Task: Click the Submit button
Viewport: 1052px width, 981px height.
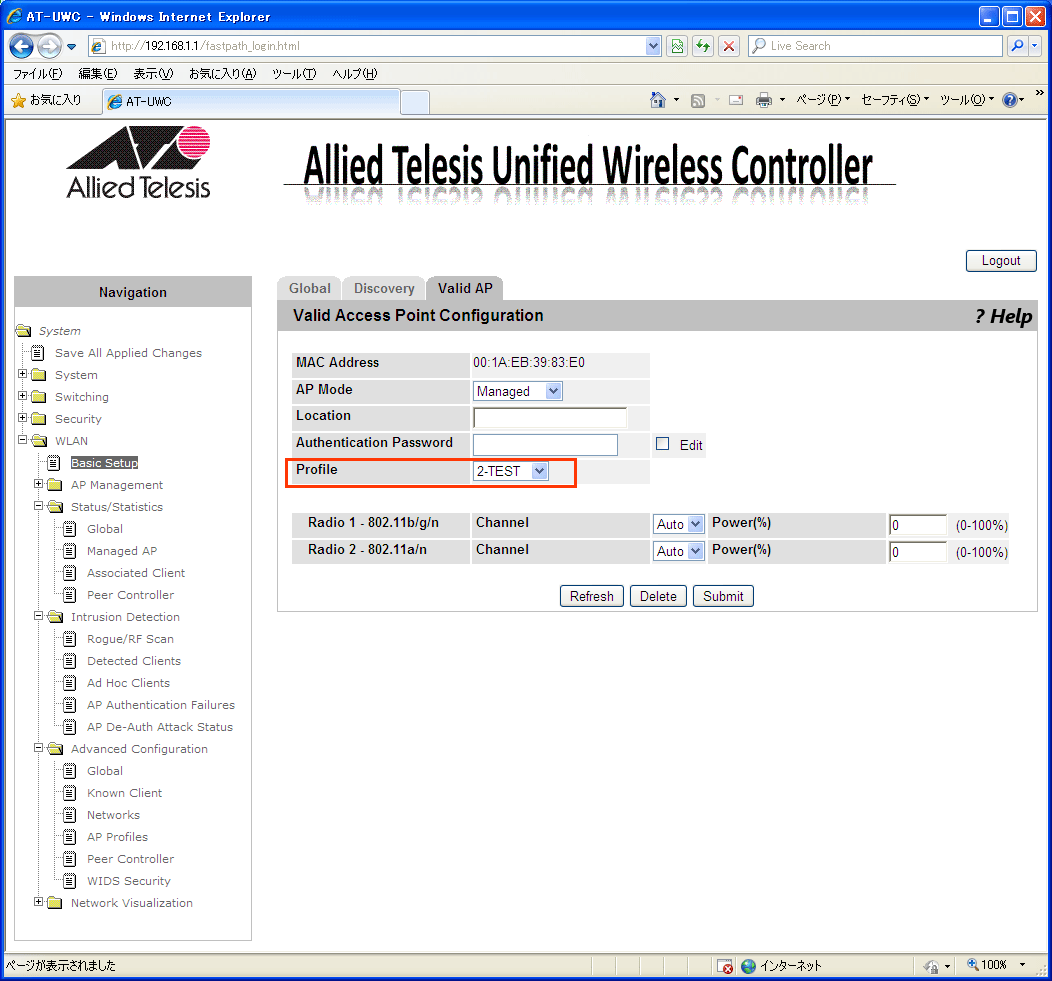Action: [x=723, y=596]
